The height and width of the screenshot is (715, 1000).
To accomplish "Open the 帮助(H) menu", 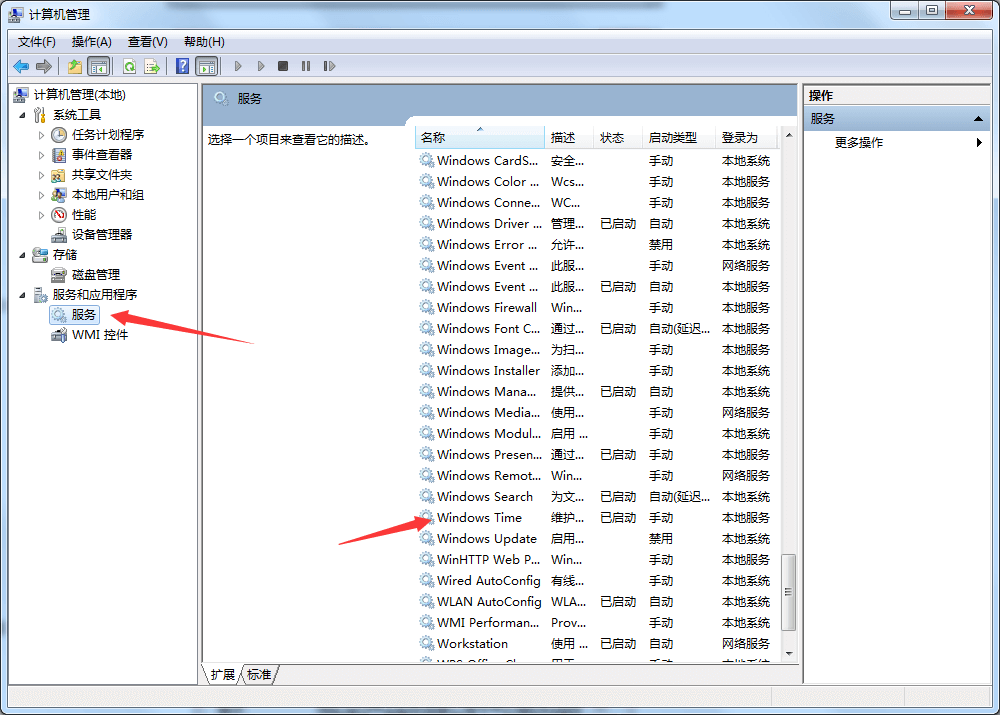I will pos(204,42).
